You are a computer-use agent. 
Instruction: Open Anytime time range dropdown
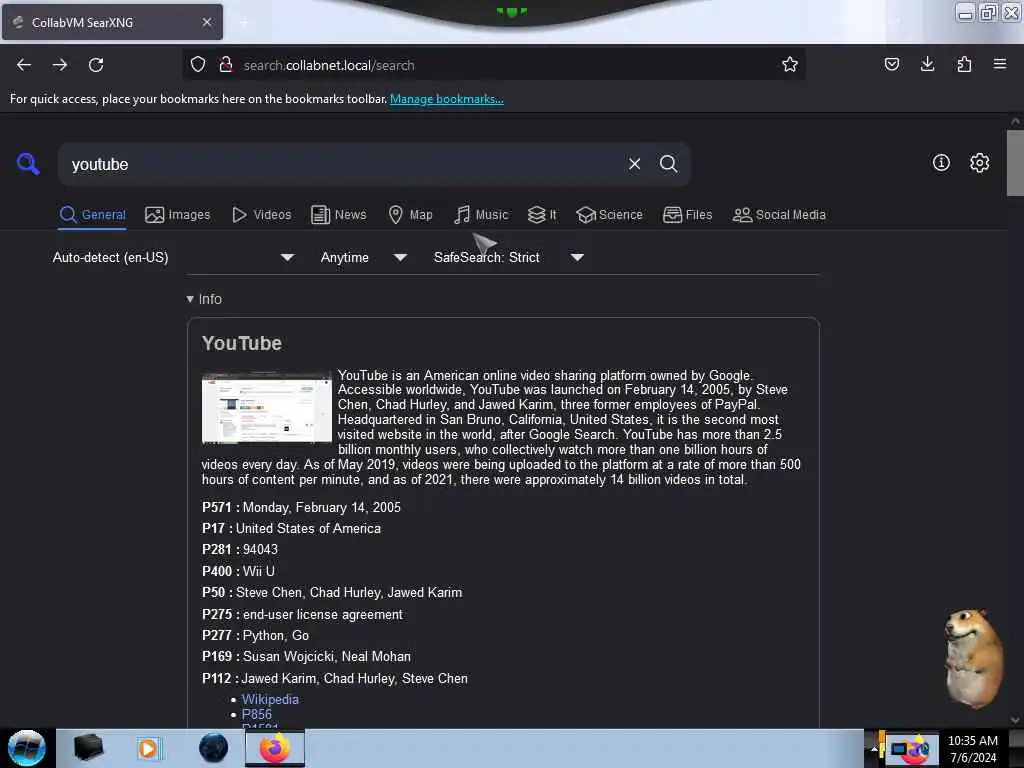364,257
